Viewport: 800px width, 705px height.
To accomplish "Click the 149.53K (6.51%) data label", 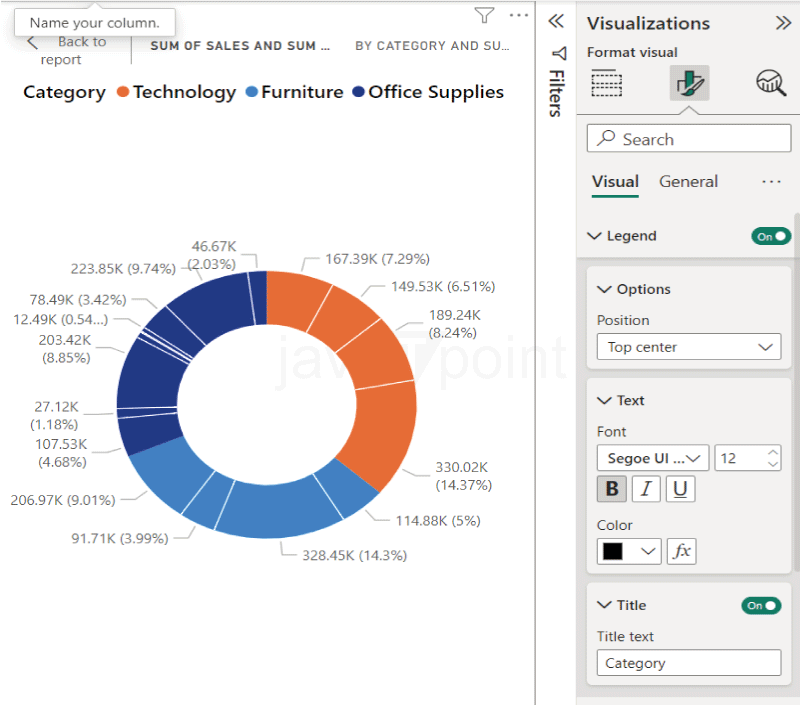I will pos(443,287).
